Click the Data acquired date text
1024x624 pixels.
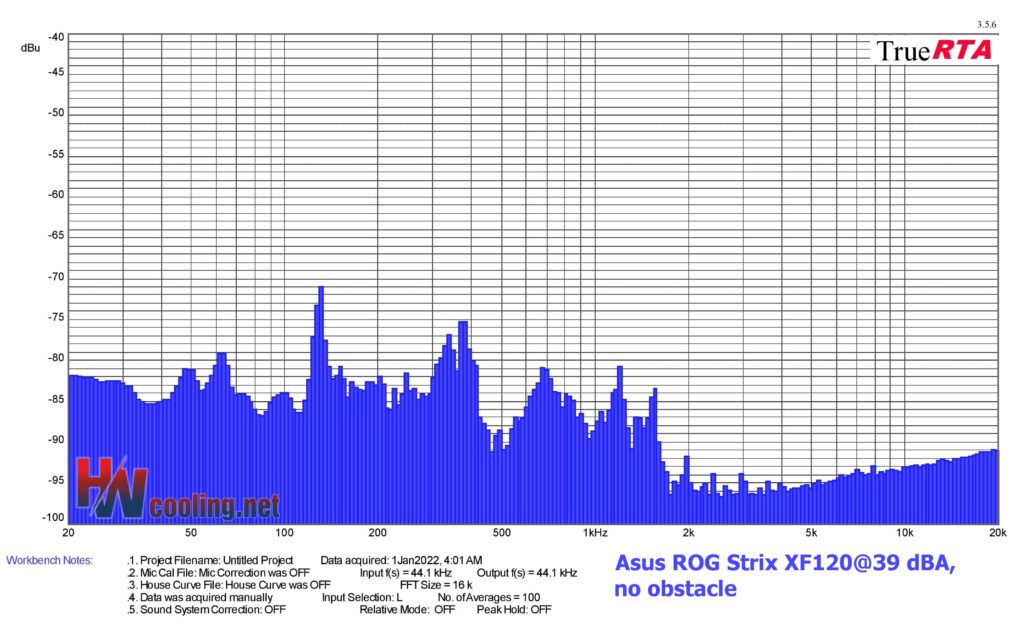(x=402, y=561)
